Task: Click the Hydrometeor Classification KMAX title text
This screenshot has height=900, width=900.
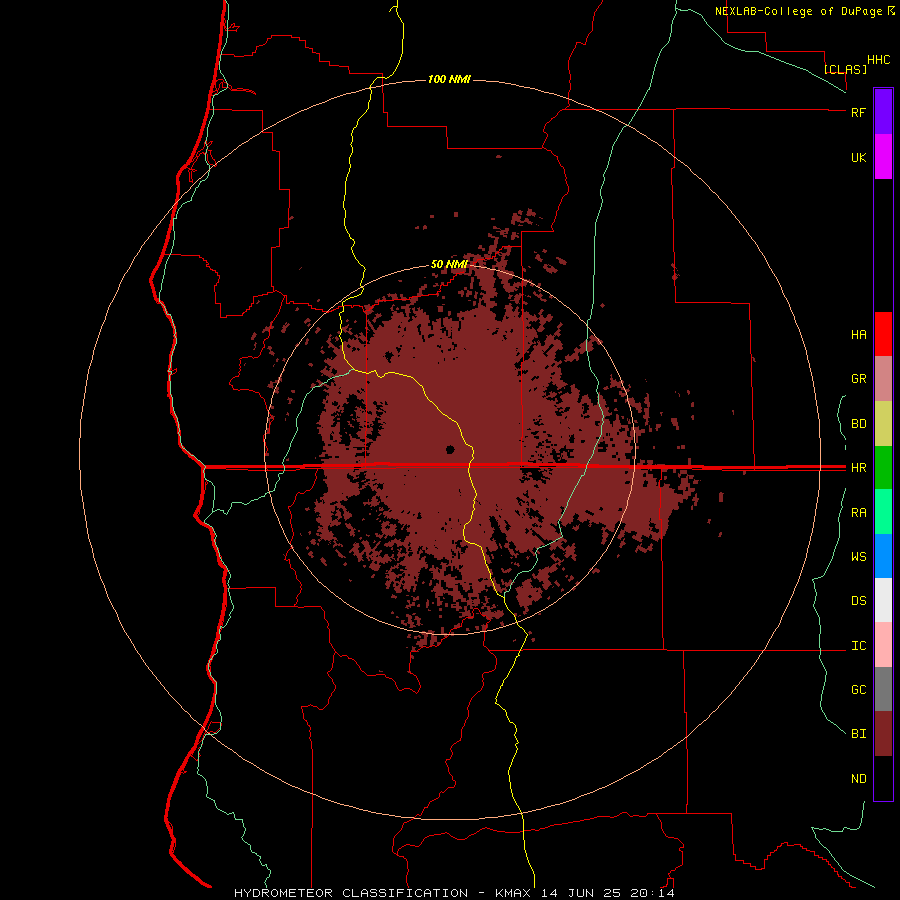Action: coord(454,893)
